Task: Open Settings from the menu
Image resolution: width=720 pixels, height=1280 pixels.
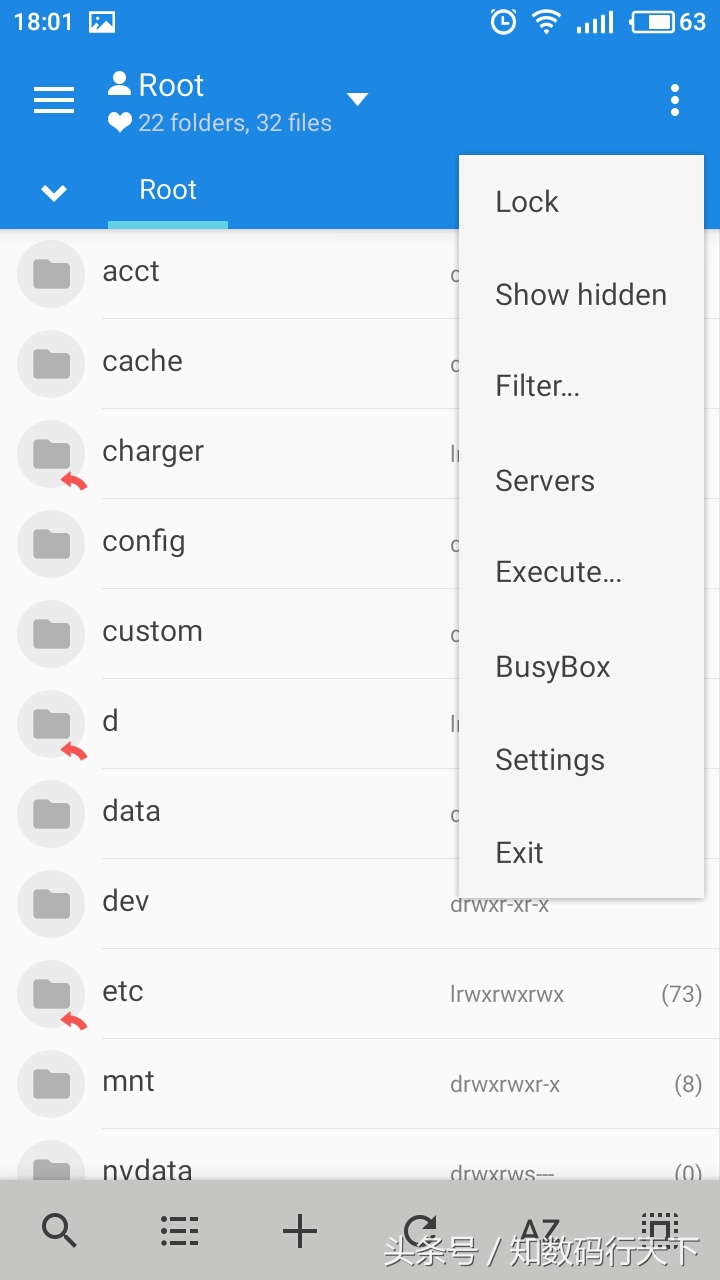Action: coord(550,760)
